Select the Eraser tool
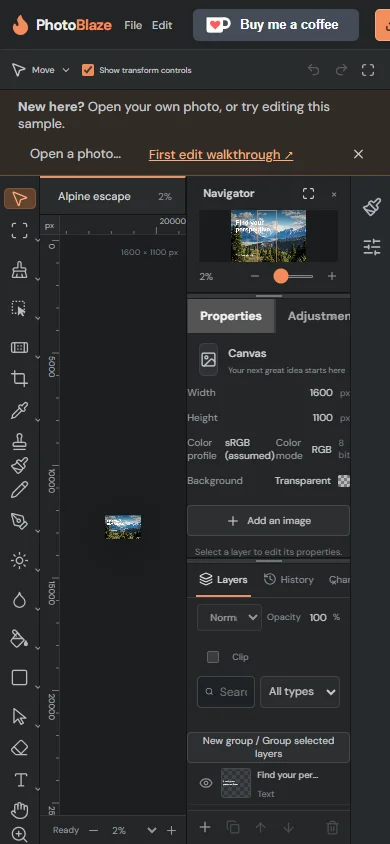This screenshot has height=844, width=390. click(x=19, y=748)
